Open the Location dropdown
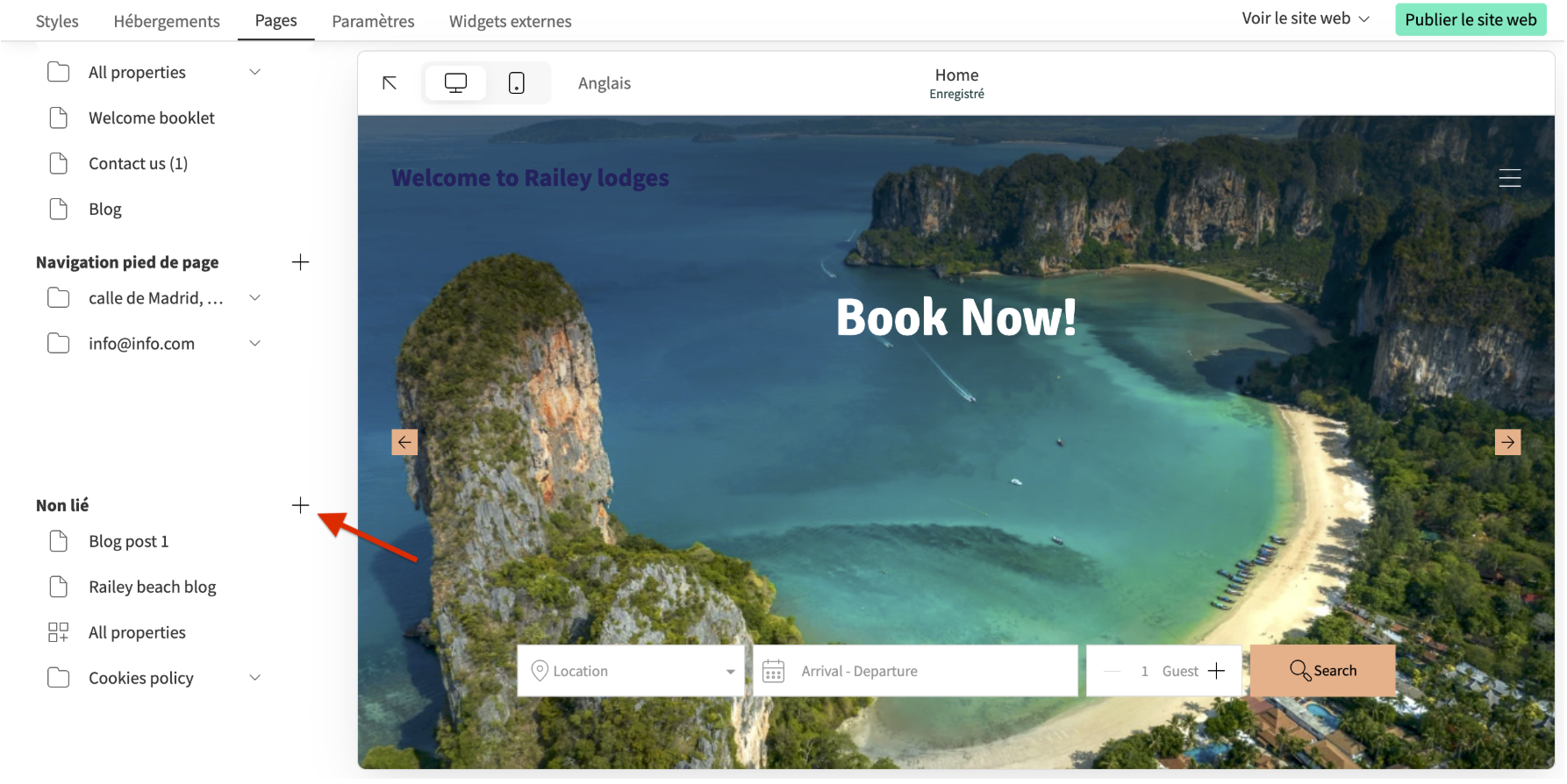Viewport: 1567px width, 784px height. (x=631, y=671)
